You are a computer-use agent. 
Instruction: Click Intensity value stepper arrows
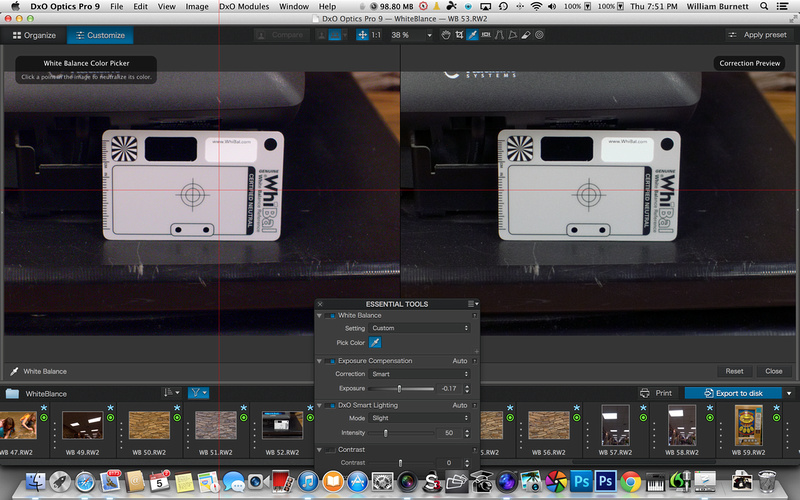point(467,433)
